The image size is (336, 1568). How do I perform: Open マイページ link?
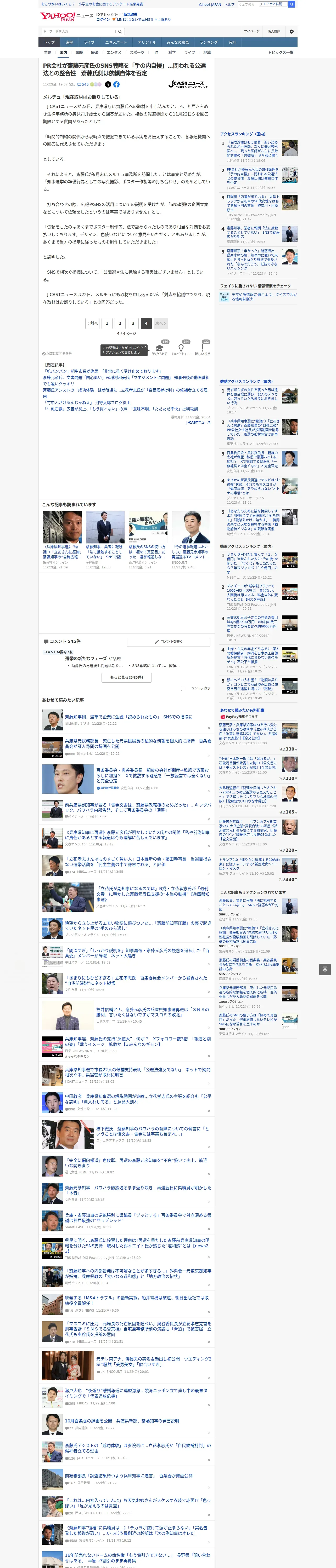[x=252, y=31]
